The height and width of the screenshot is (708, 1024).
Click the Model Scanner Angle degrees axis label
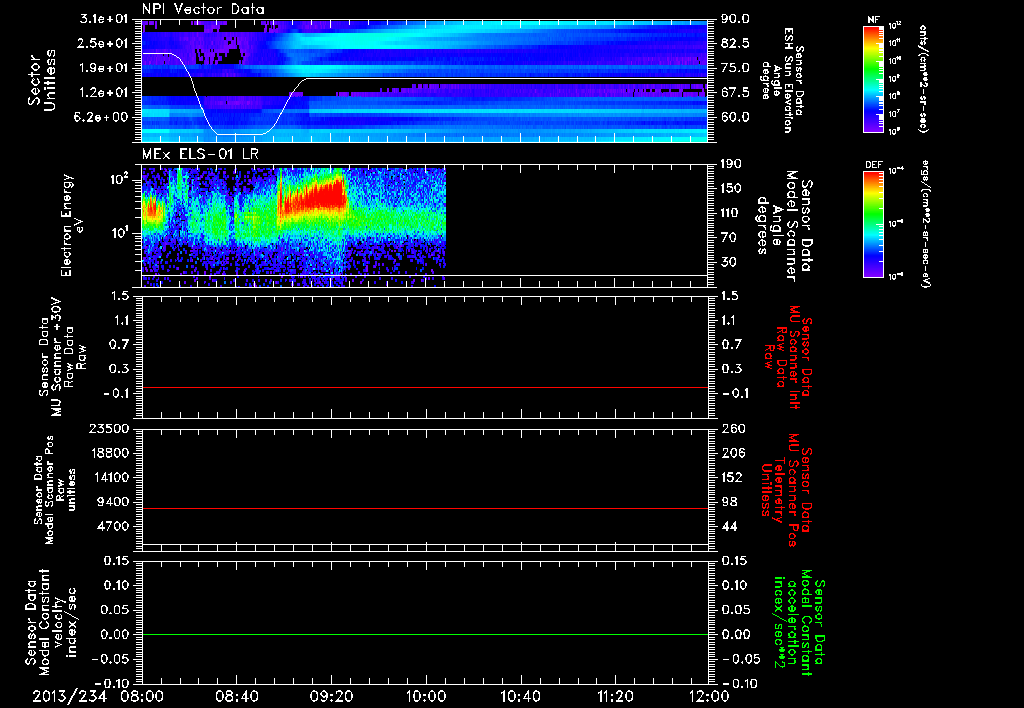pyautogui.click(x=784, y=226)
